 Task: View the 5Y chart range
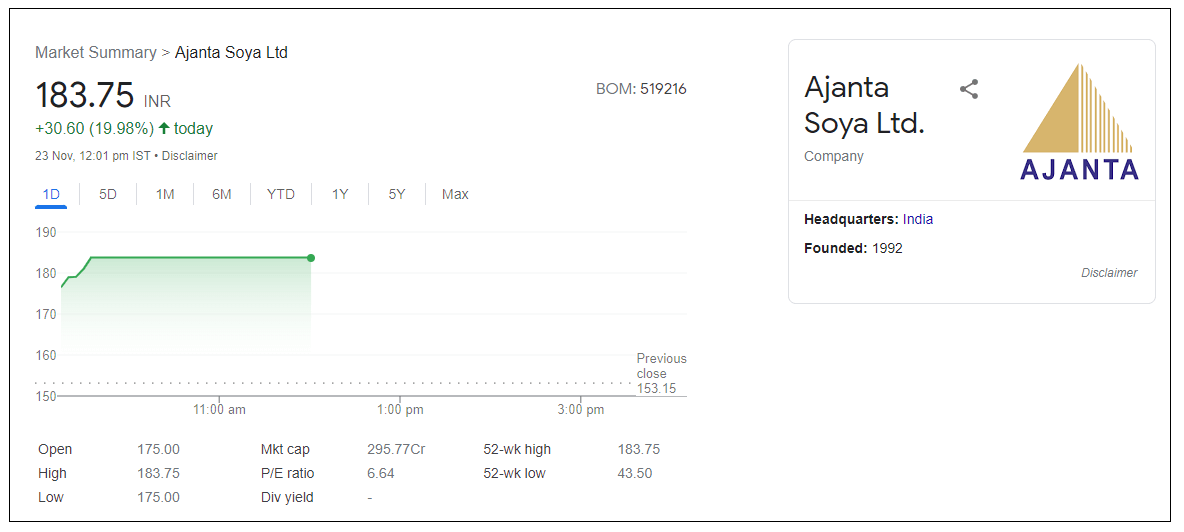pos(397,194)
